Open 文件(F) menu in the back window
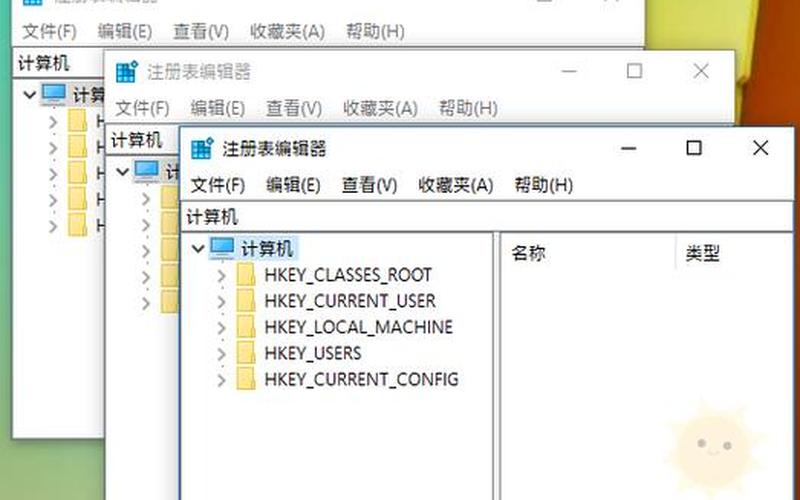Screen dimensions: 800x500 49,32
